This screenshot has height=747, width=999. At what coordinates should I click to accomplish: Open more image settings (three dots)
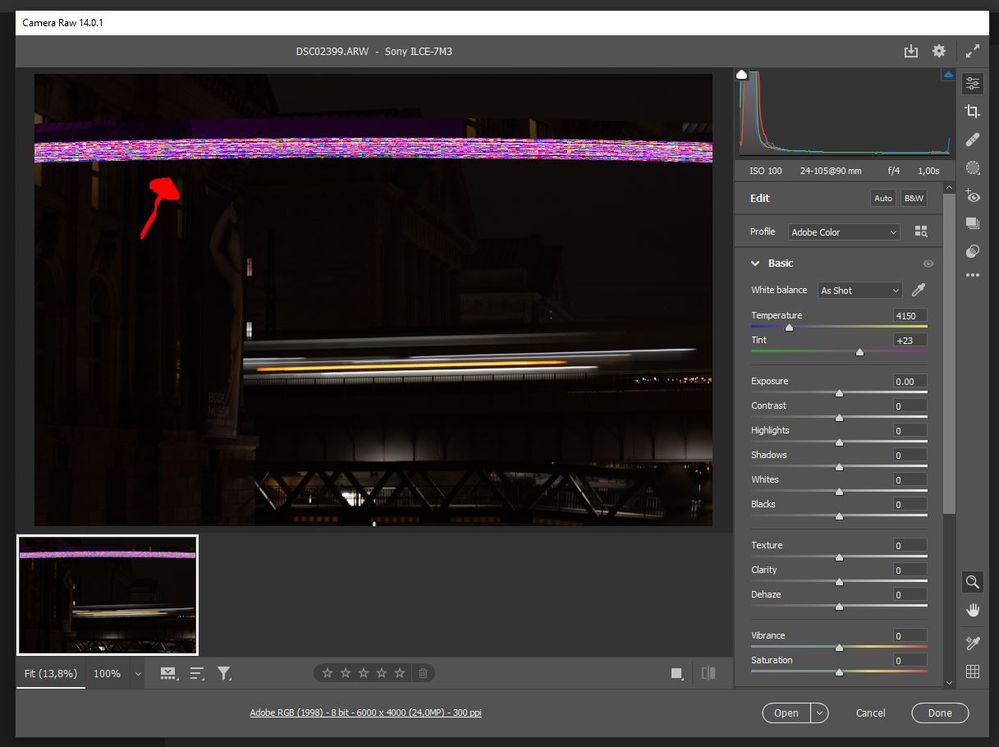tap(972, 275)
